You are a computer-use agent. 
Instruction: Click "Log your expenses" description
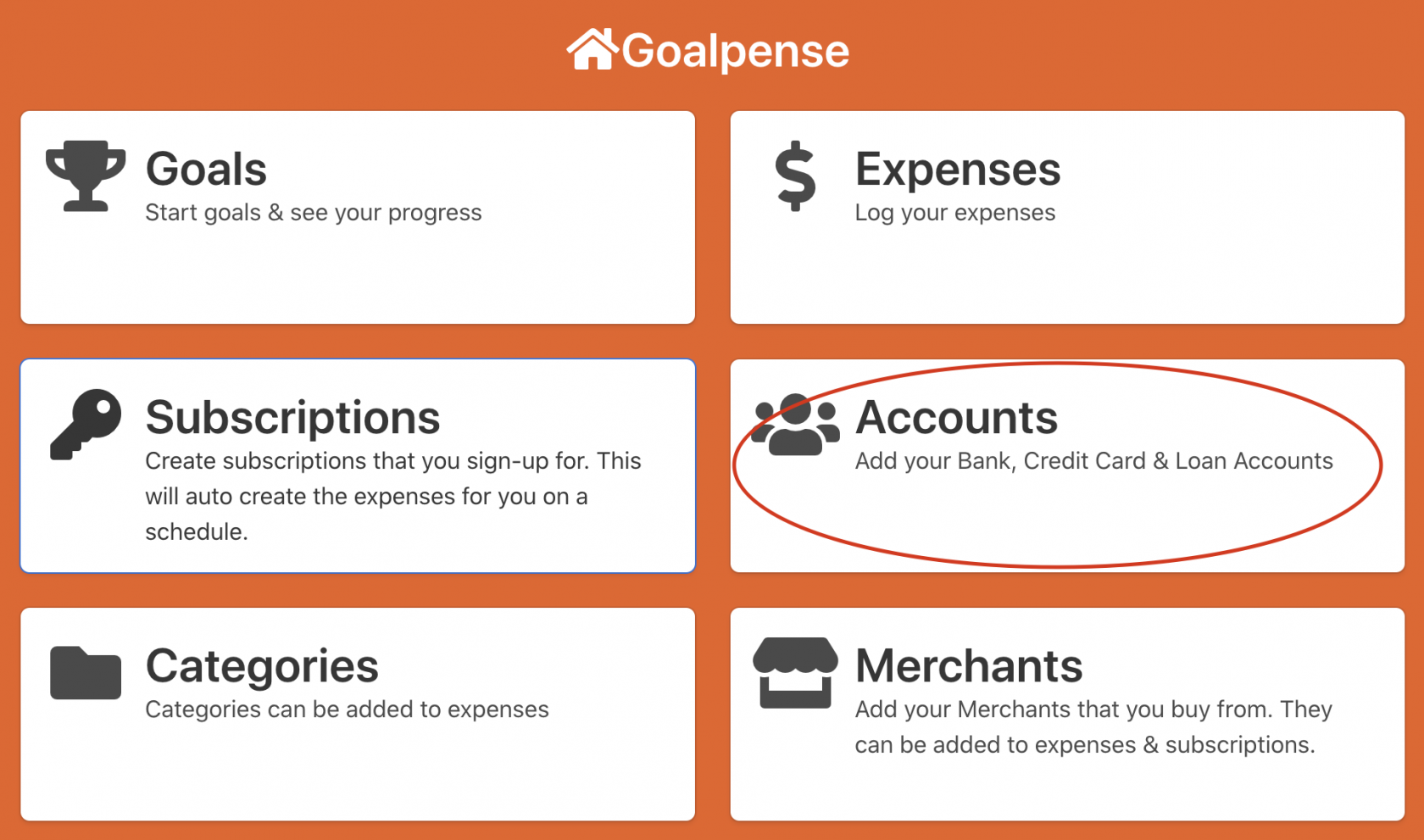[x=955, y=213]
